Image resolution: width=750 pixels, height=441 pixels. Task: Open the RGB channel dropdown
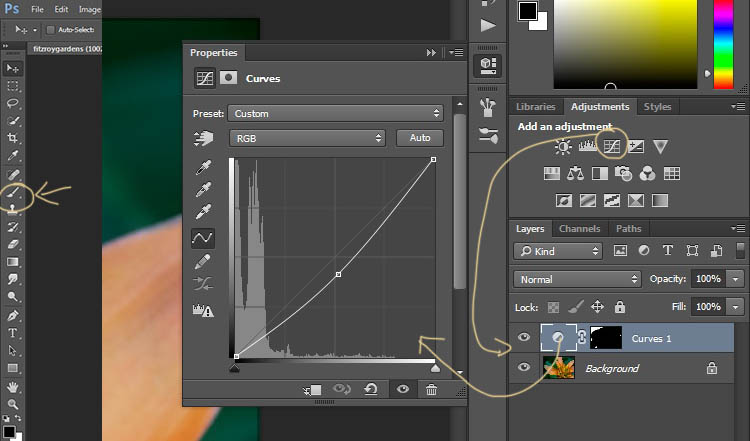(x=307, y=138)
